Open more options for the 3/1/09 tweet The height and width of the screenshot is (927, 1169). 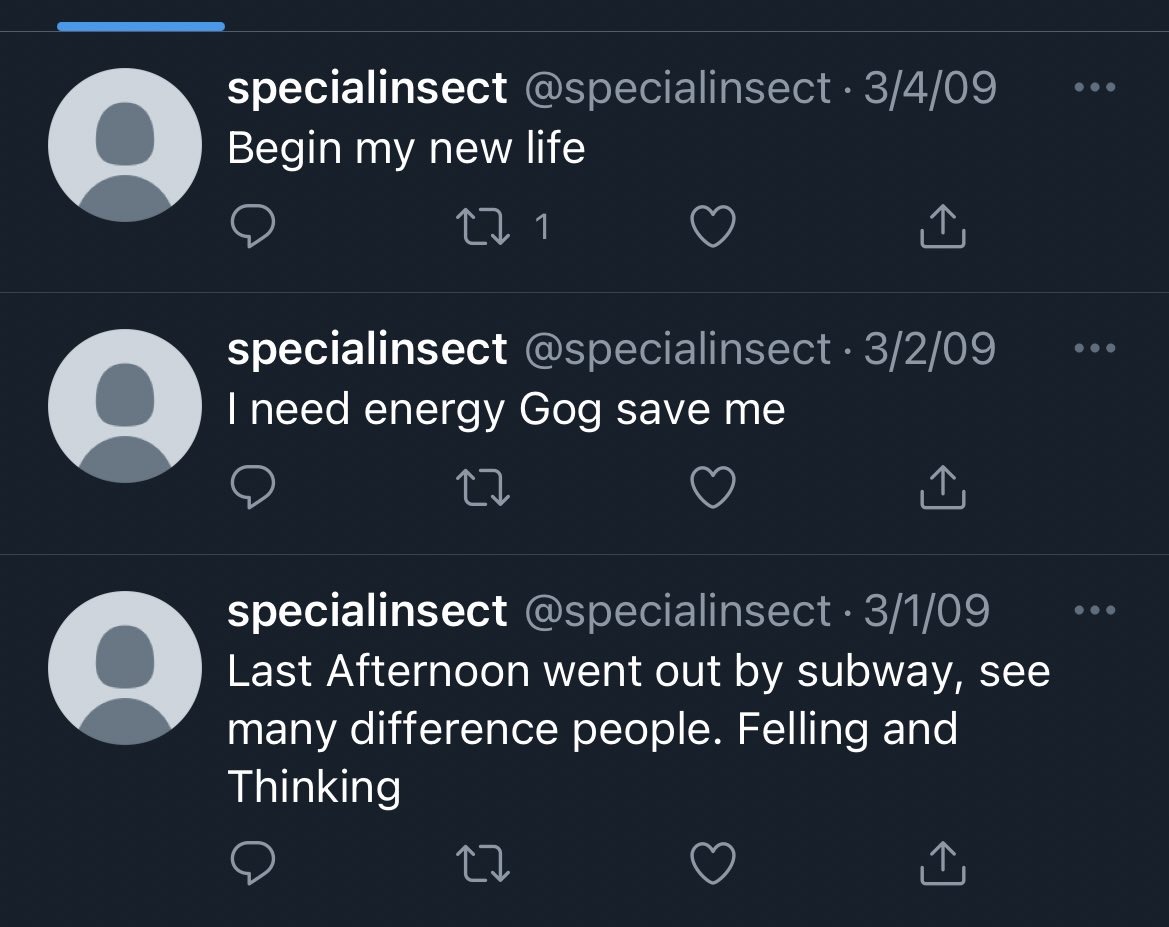[x=1093, y=610]
